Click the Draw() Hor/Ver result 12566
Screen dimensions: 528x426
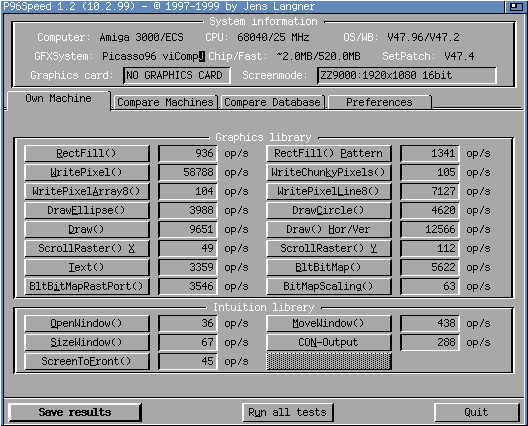coord(430,229)
